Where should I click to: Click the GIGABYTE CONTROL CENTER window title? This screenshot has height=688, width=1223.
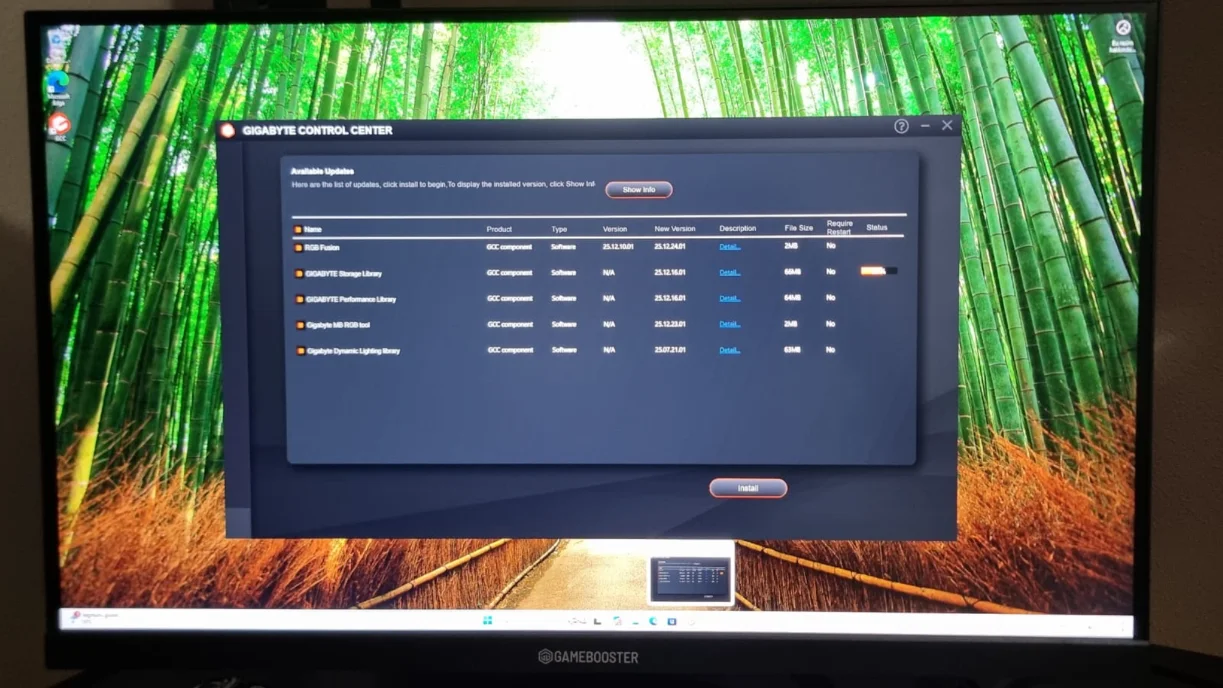coord(317,130)
